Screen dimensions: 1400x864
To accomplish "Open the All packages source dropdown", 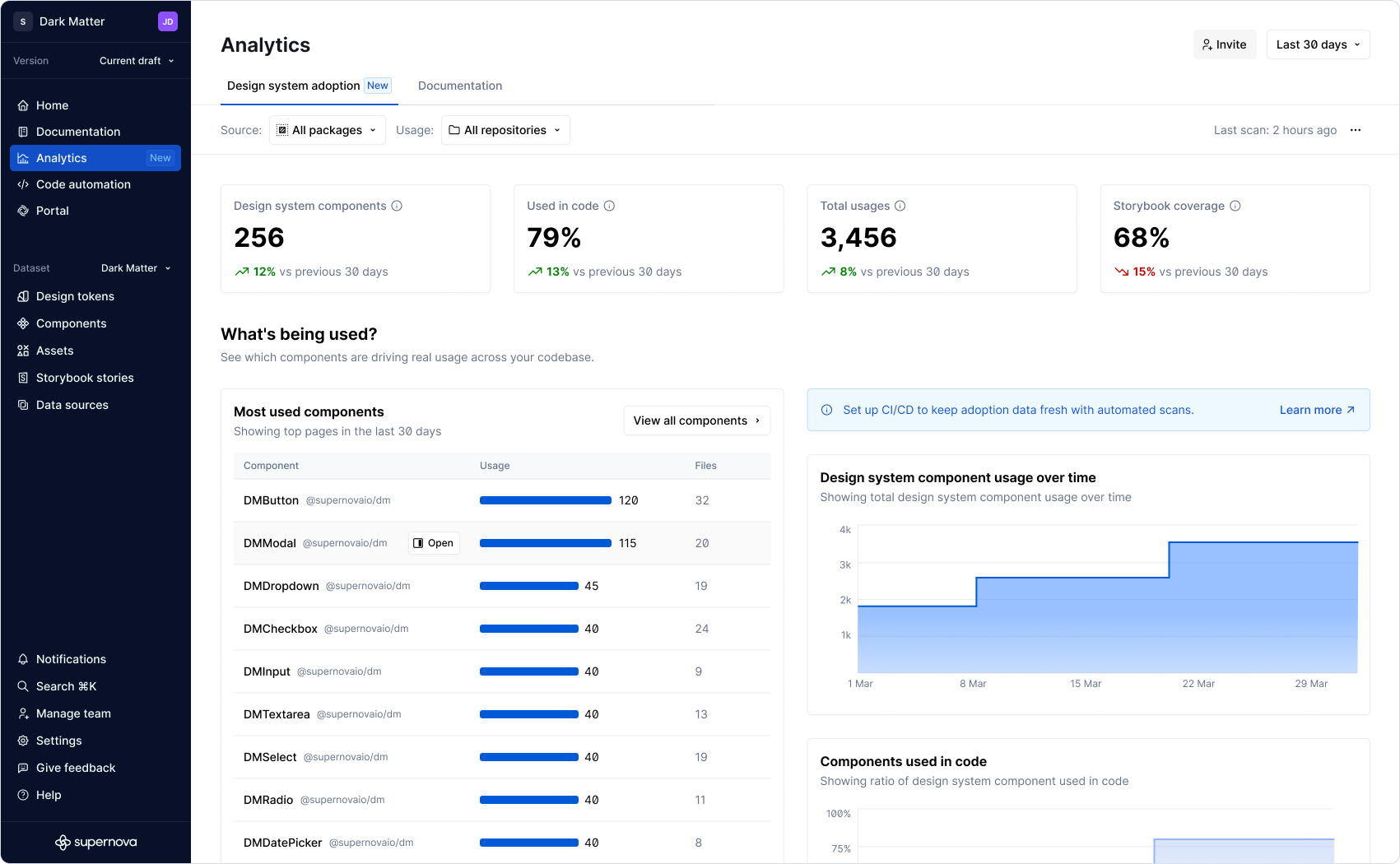I will pyautogui.click(x=328, y=130).
